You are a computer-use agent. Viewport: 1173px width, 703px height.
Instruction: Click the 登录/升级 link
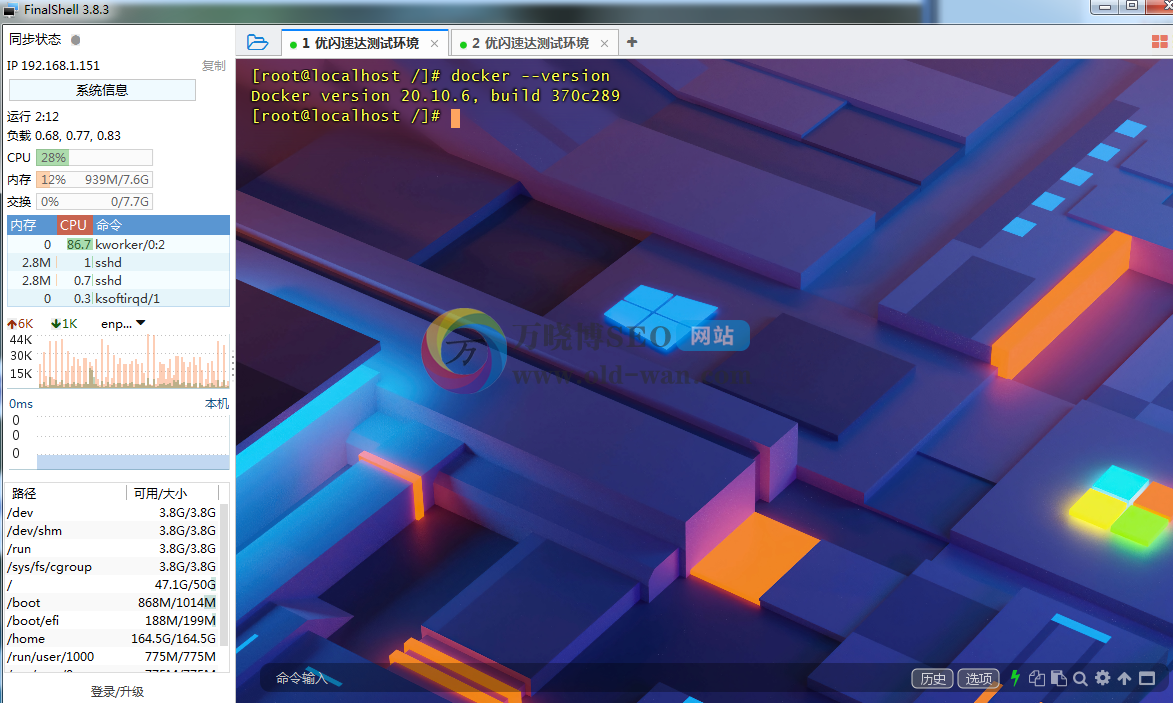point(117,692)
